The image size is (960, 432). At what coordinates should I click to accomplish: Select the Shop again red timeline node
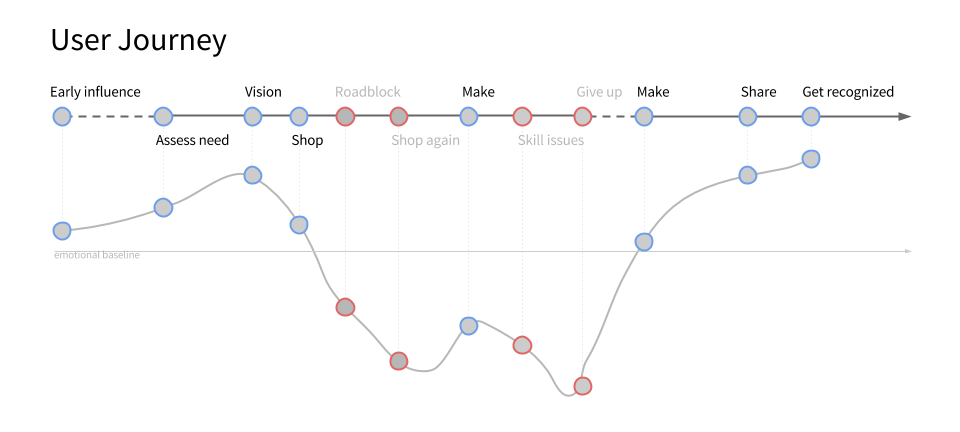(x=399, y=116)
